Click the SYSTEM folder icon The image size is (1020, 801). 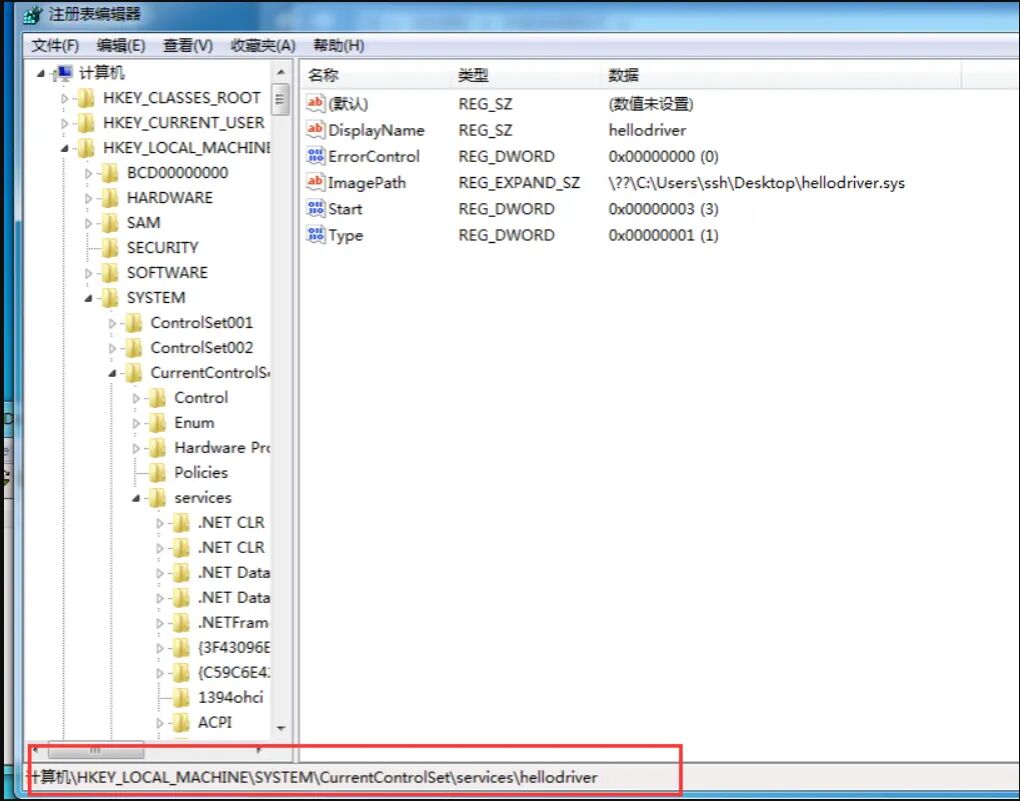(x=110, y=298)
